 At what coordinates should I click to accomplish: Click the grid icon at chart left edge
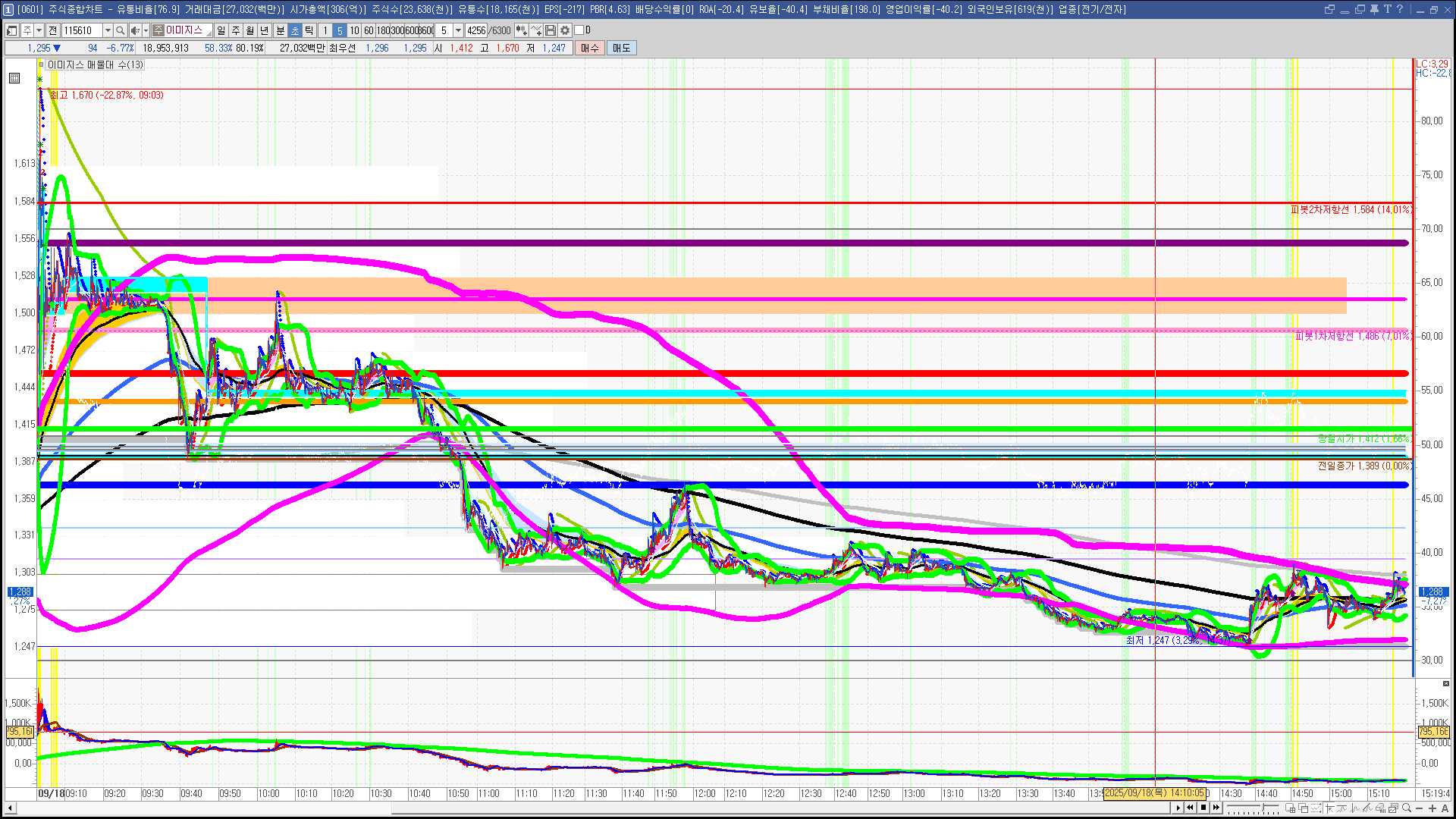[x=14, y=78]
